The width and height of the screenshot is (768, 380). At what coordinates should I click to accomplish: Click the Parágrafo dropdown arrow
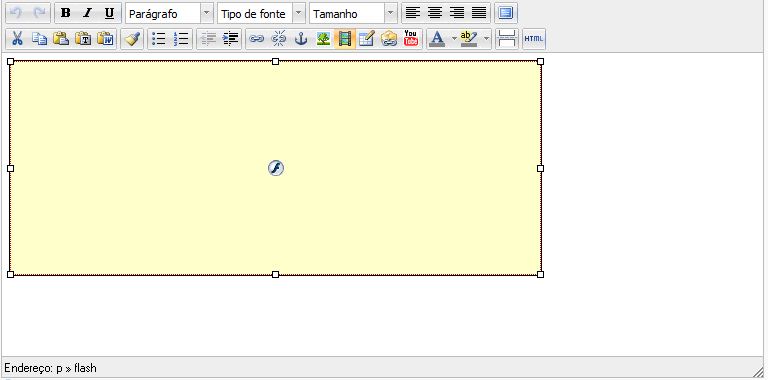[x=207, y=14]
